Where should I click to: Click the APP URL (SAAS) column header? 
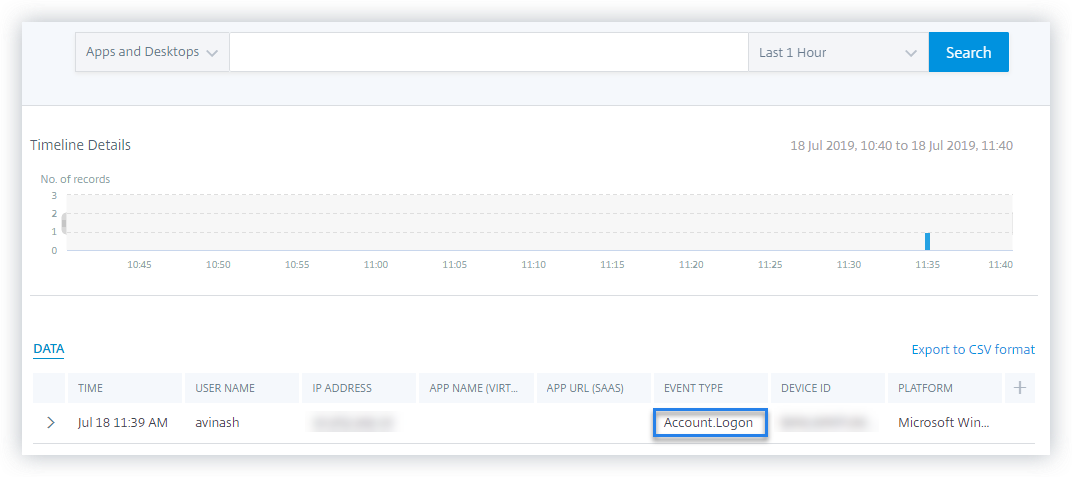pyautogui.click(x=593, y=387)
